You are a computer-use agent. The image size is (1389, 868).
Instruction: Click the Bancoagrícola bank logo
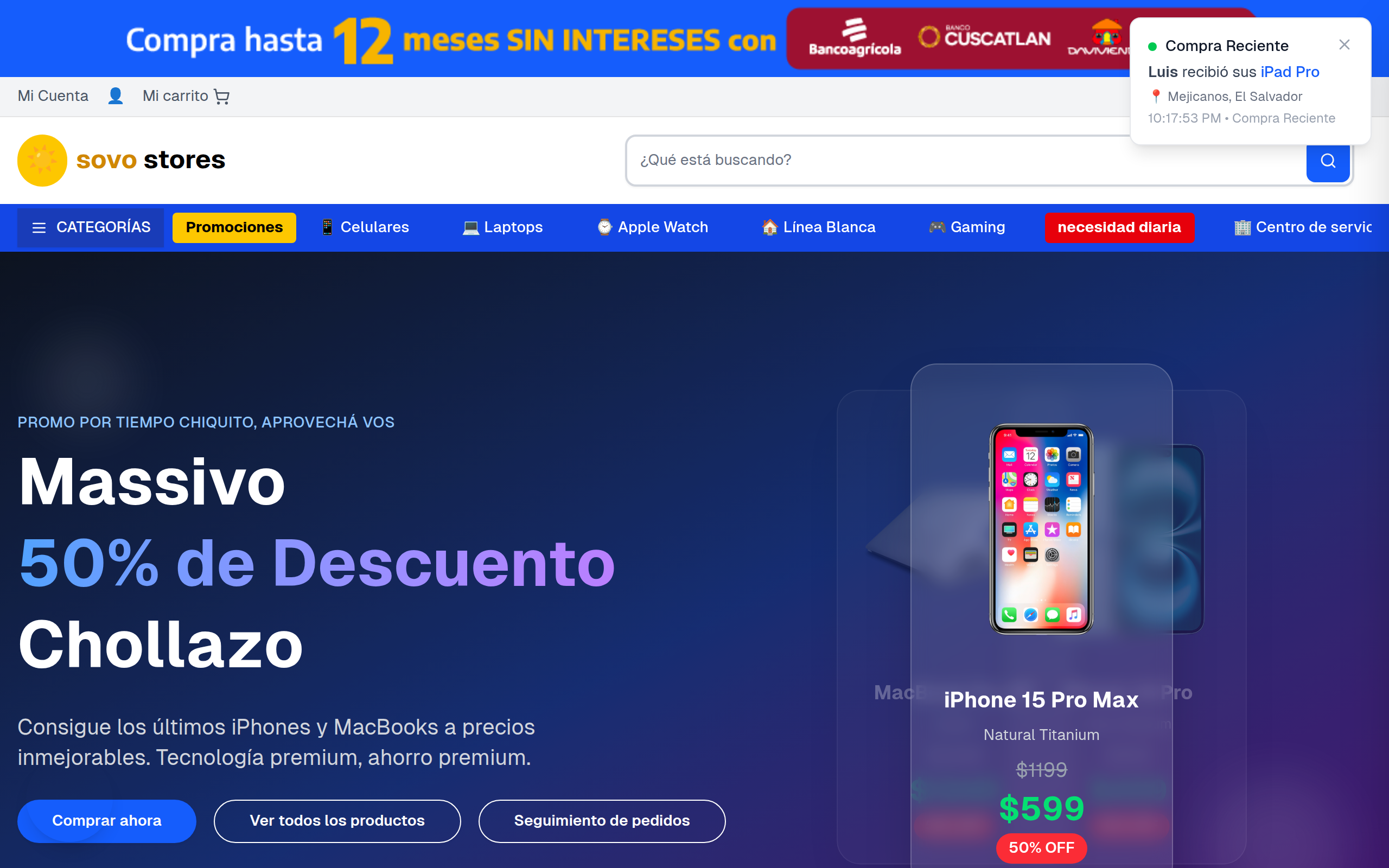tap(855, 38)
